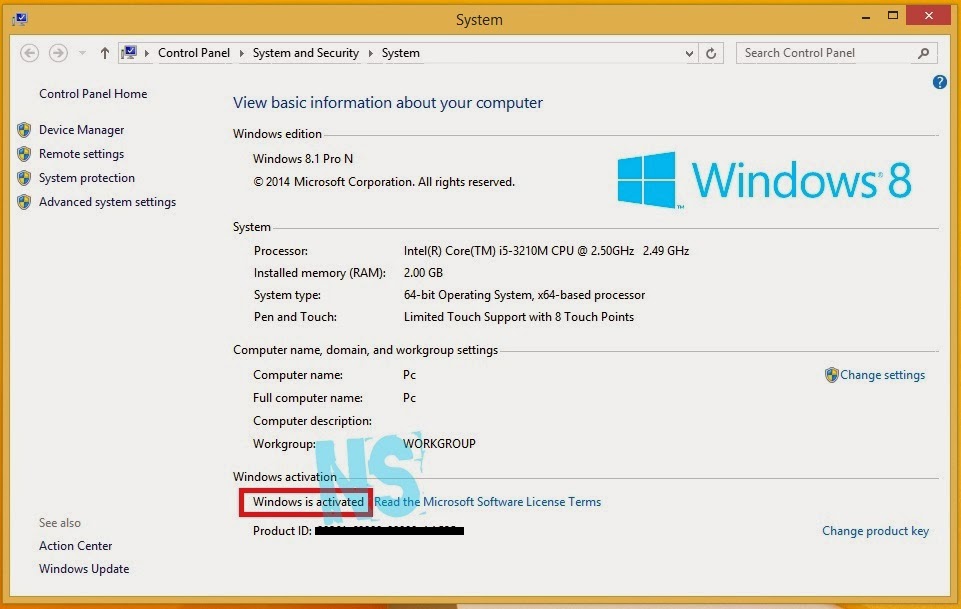Select the WORKGROUP value
961x609 pixels.
coord(439,444)
